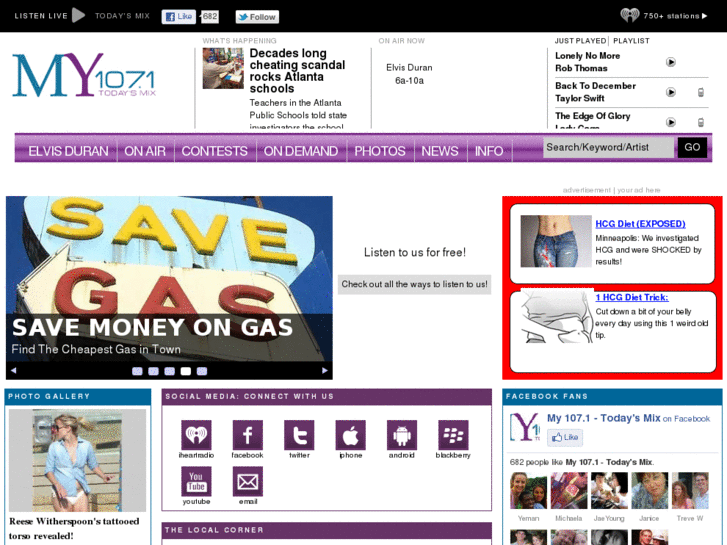
Task: Open the On Air menu
Action: click(x=145, y=151)
